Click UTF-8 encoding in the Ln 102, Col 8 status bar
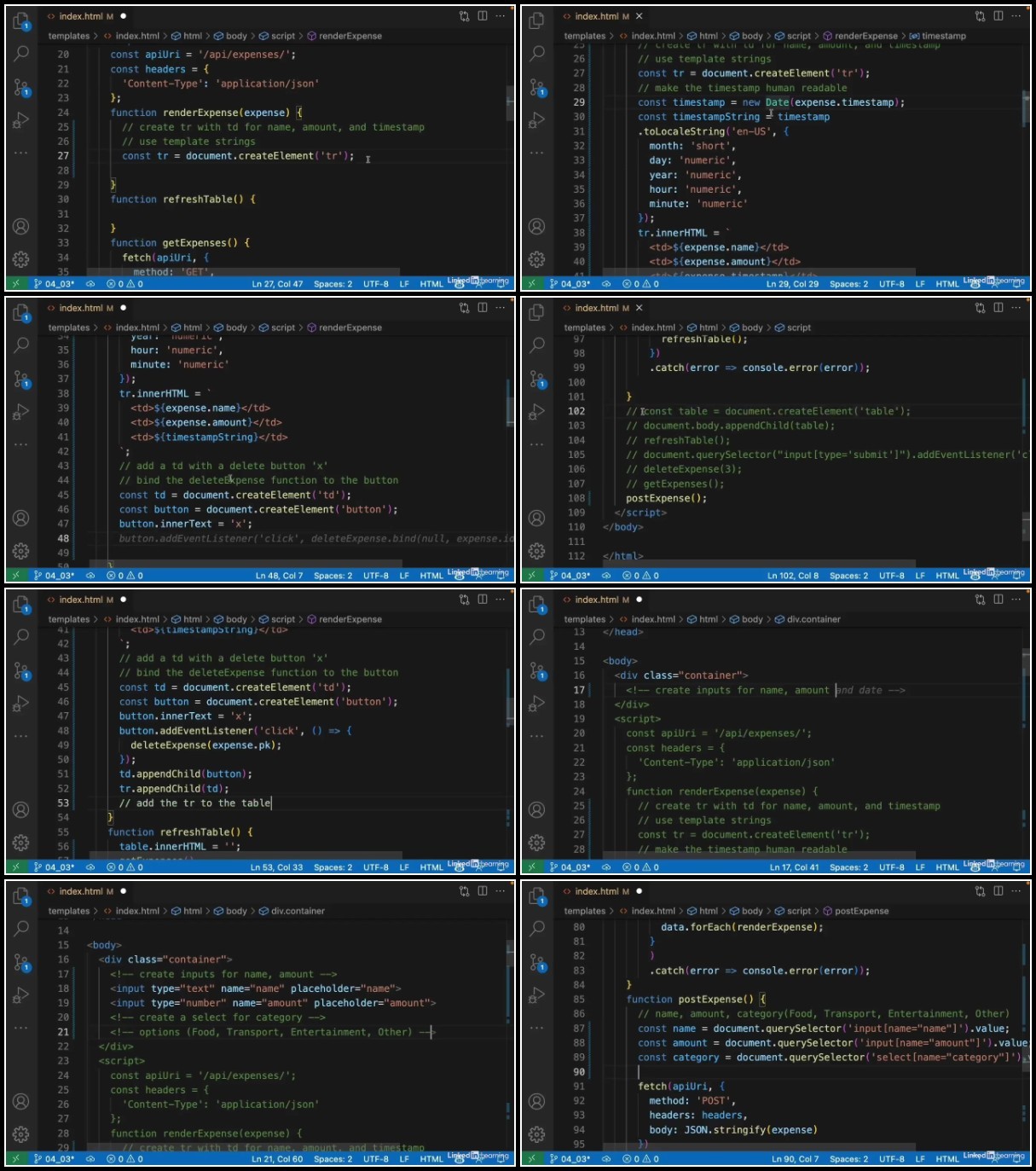 coord(892,576)
